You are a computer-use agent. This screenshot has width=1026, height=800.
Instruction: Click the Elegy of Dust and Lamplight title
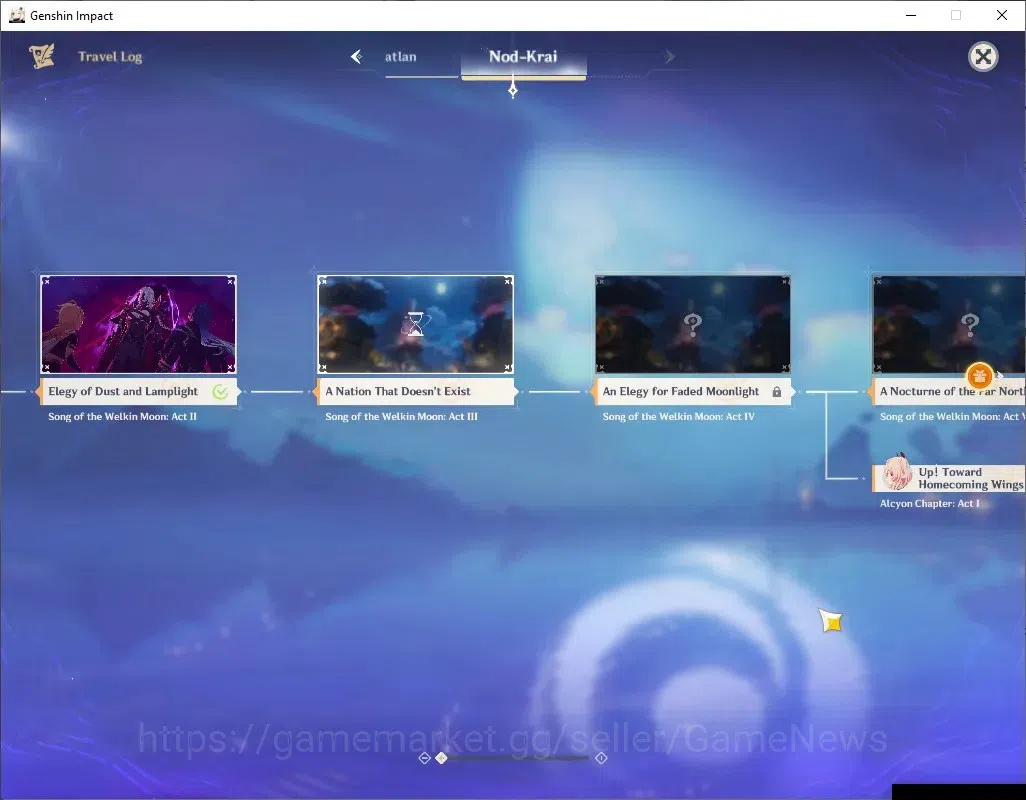(x=123, y=391)
